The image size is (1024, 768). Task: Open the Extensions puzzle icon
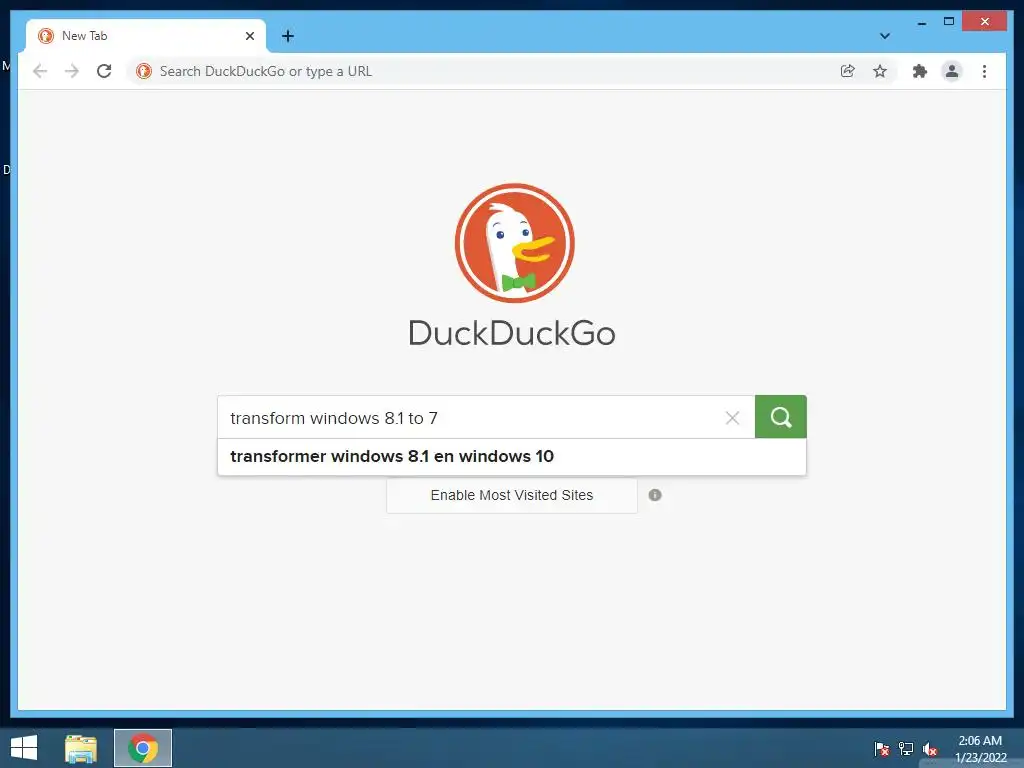pos(920,71)
